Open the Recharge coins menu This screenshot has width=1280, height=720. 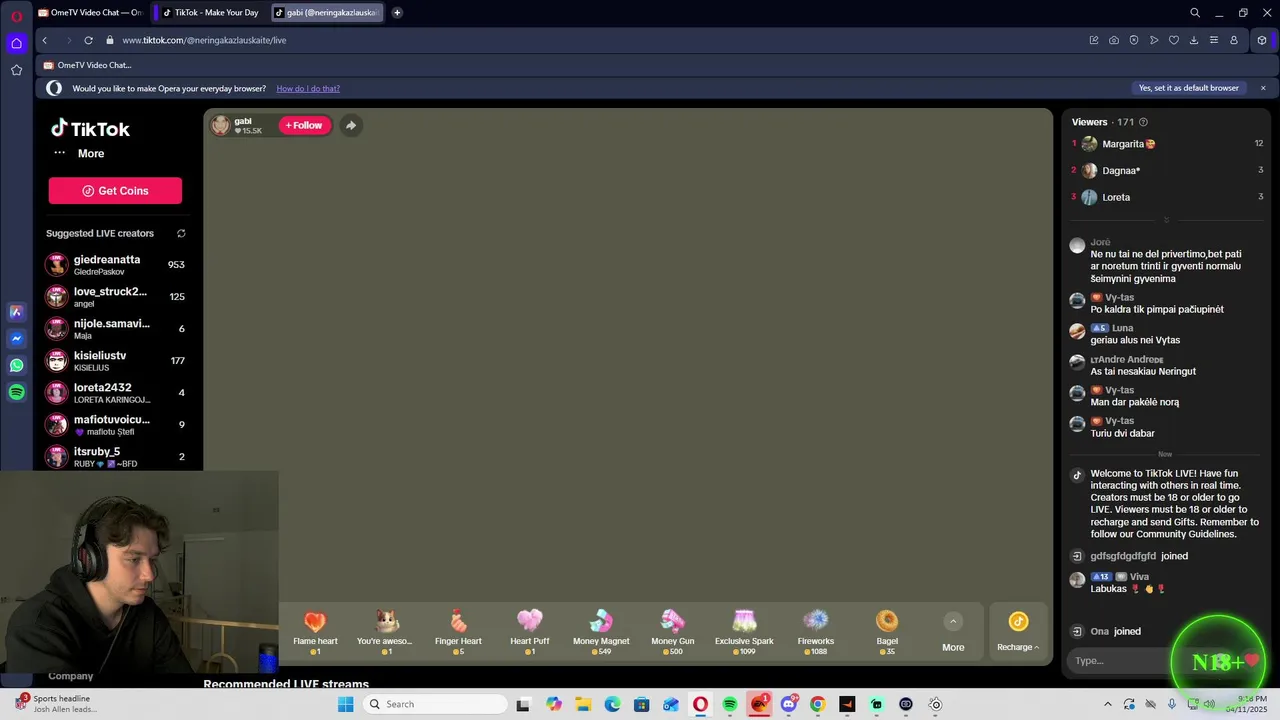tap(1018, 633)
